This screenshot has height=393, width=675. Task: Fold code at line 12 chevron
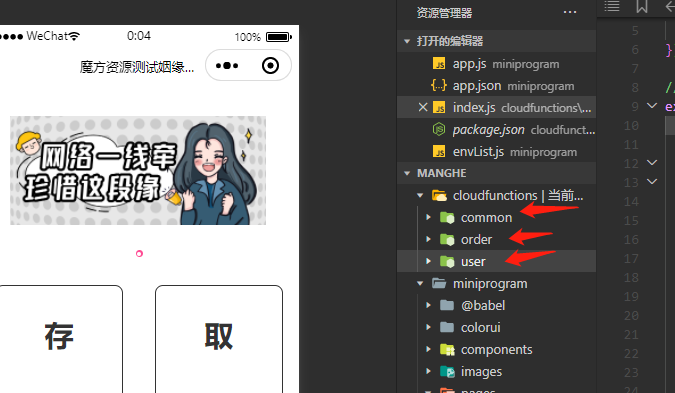652,162
